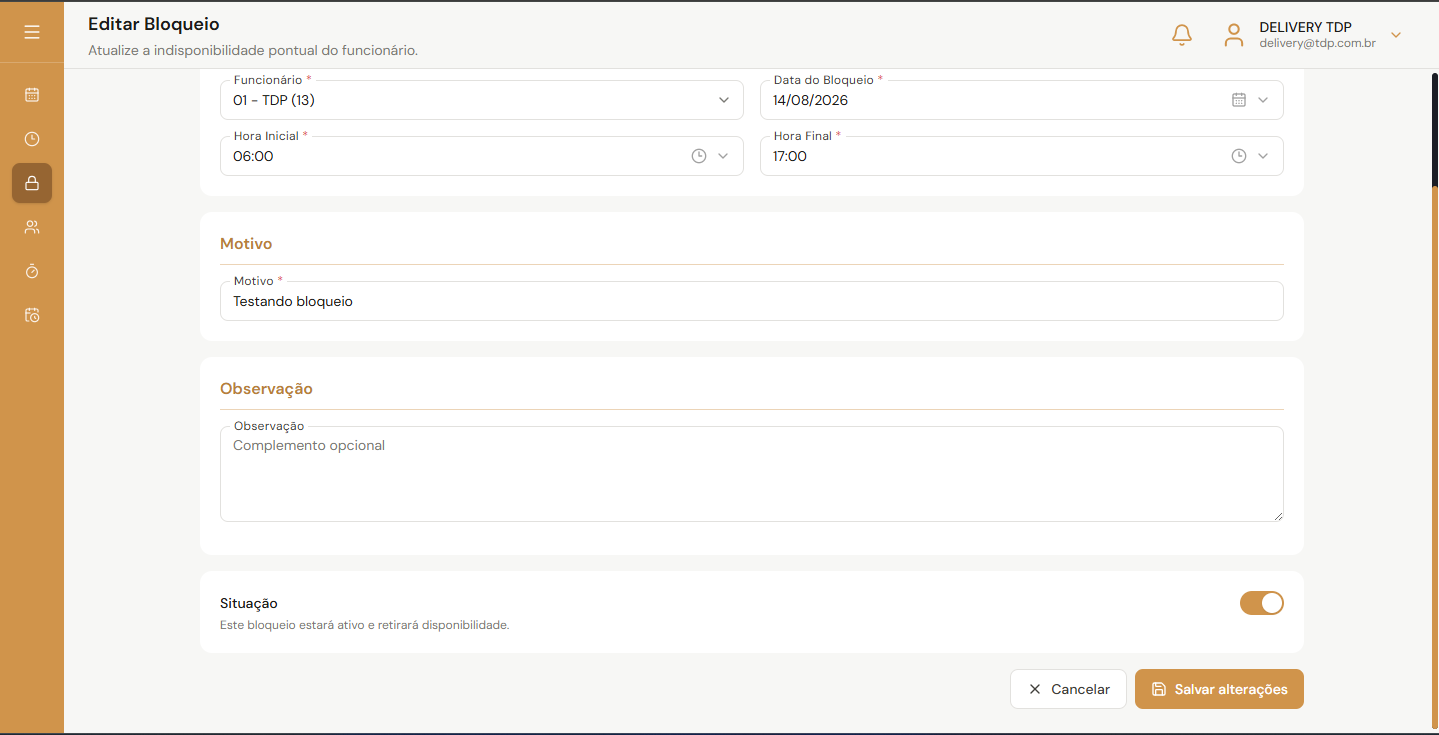Image resolution: width=1439 pixels, height=735 pixels.
Task: Open the clock page from the sidebar
Action: (32, 139)
